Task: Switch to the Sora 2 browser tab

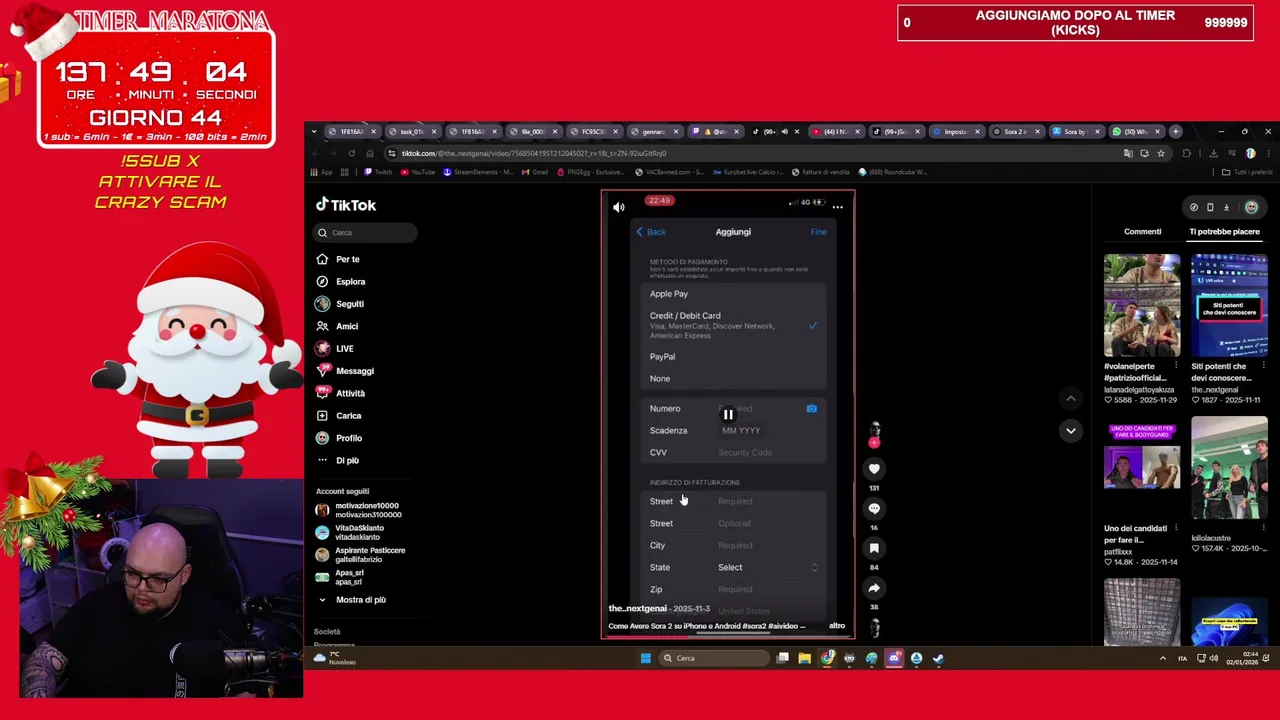Action: (x=1016, y=131)
